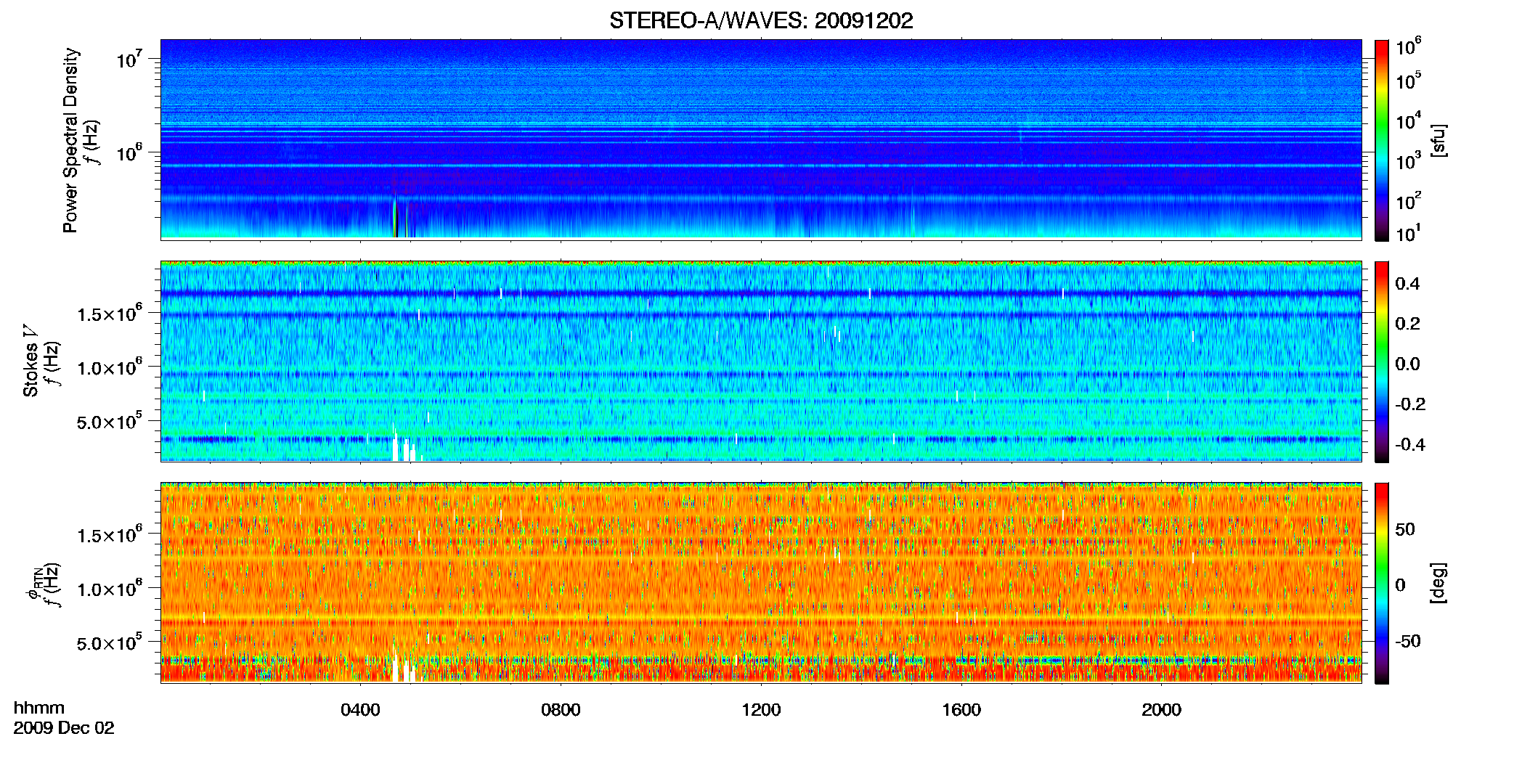
Task: Click the 2009 Dec 02 date label
Action: [64, 728]
